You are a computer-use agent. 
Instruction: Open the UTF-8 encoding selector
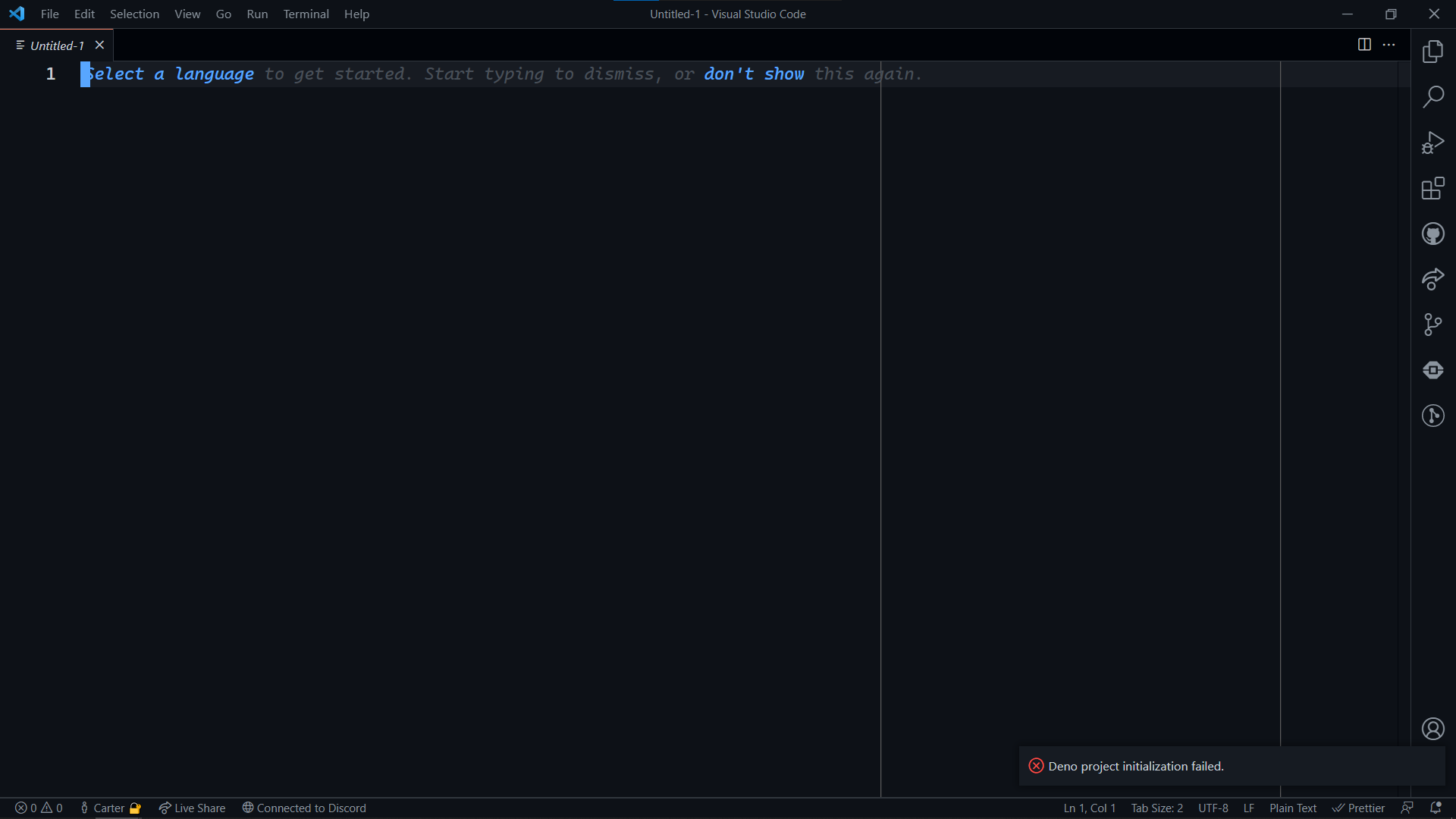[1213, 808]
